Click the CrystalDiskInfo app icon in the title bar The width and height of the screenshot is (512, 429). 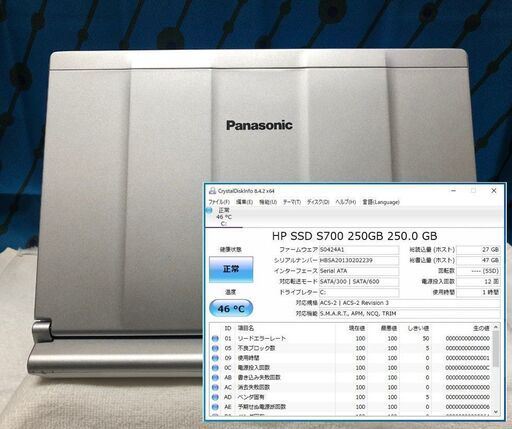click(x=212, y=191)
